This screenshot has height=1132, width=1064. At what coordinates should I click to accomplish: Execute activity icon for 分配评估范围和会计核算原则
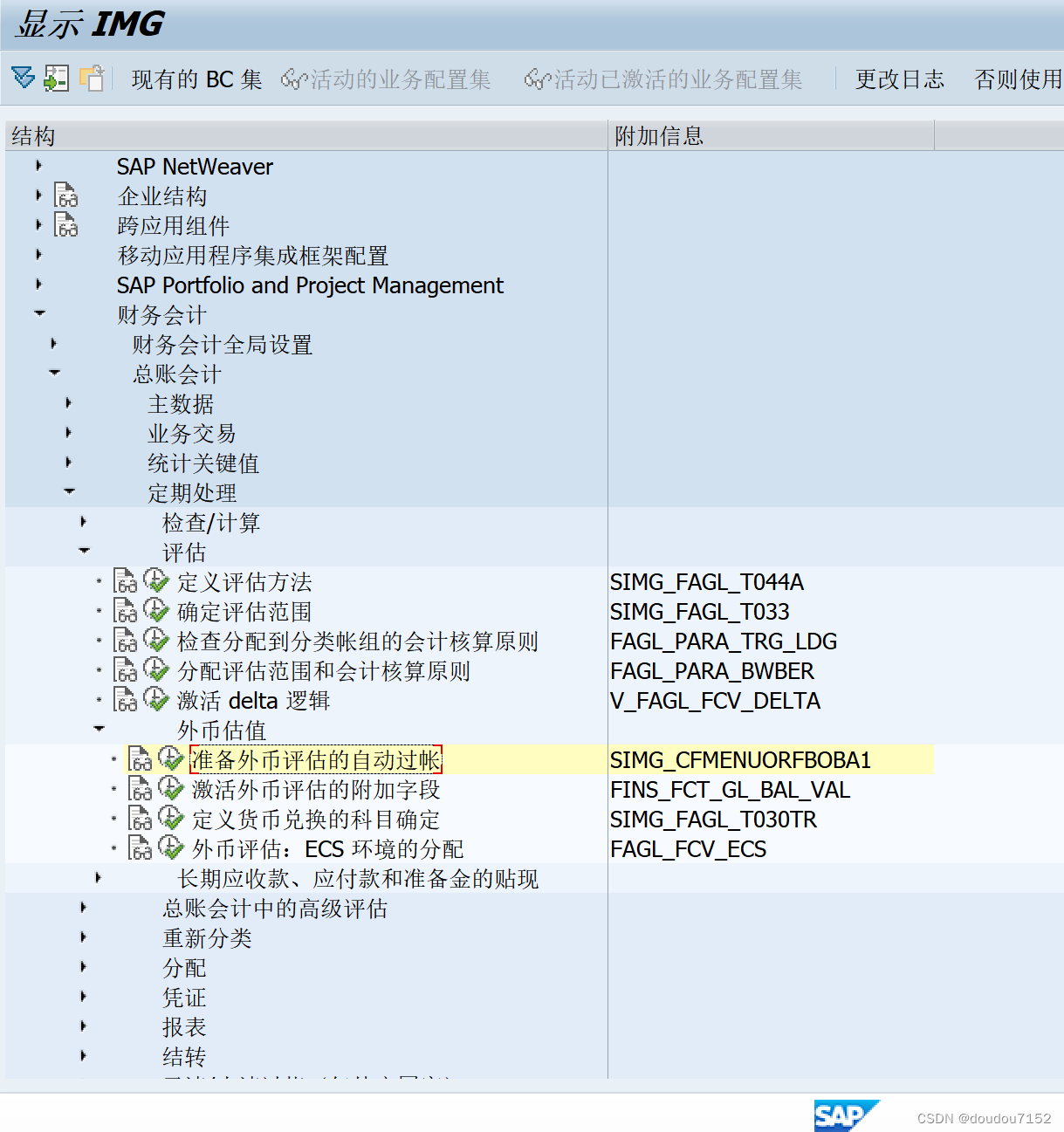[x=155, y=669]
